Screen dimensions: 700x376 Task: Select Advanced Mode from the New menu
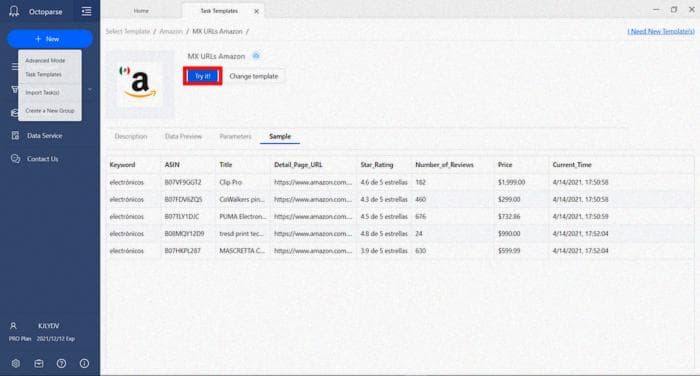(x=45, y=60)
